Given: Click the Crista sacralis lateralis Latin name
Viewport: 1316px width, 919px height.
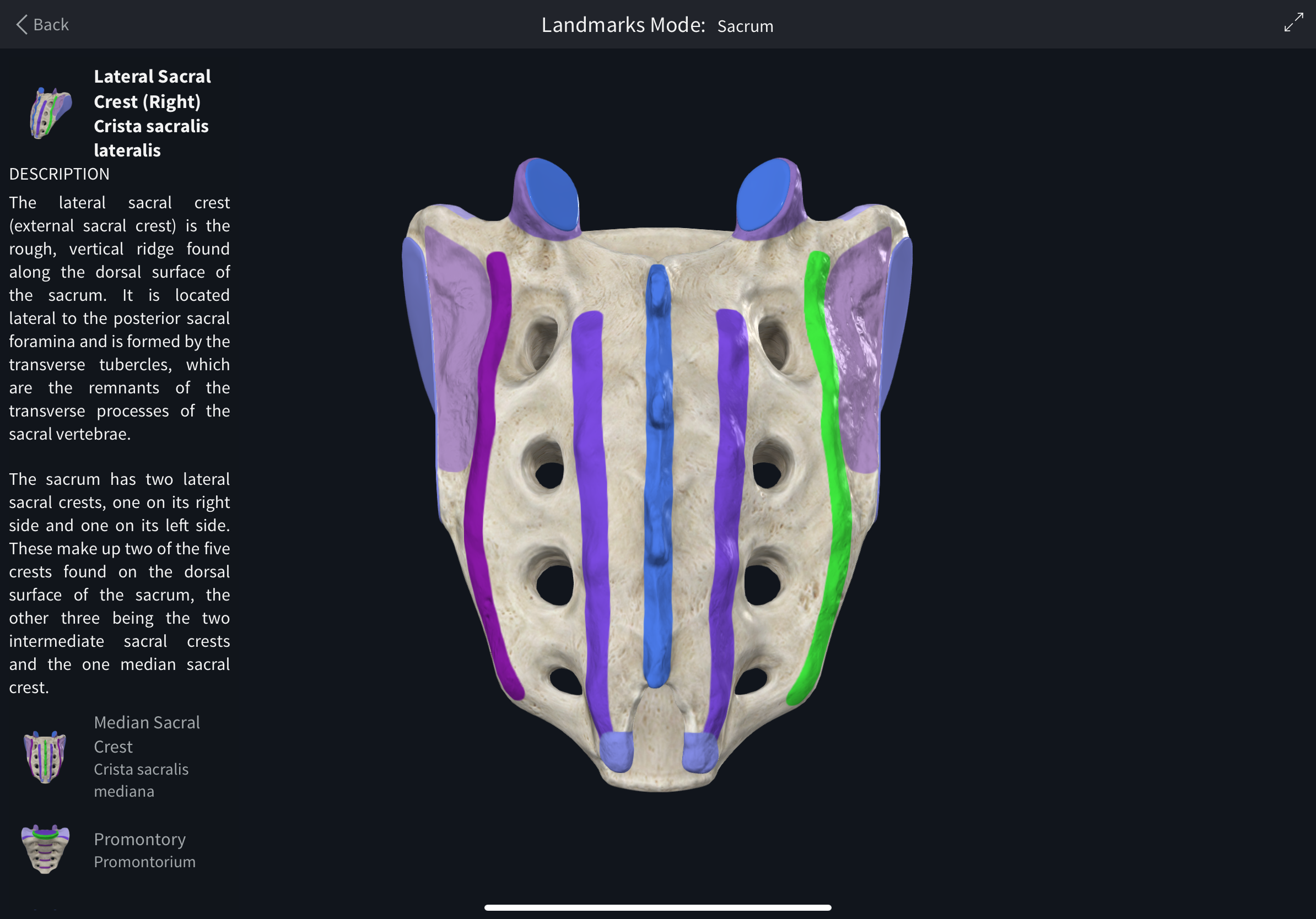Looking at the screenshot, I should click(x=152, y=138).
